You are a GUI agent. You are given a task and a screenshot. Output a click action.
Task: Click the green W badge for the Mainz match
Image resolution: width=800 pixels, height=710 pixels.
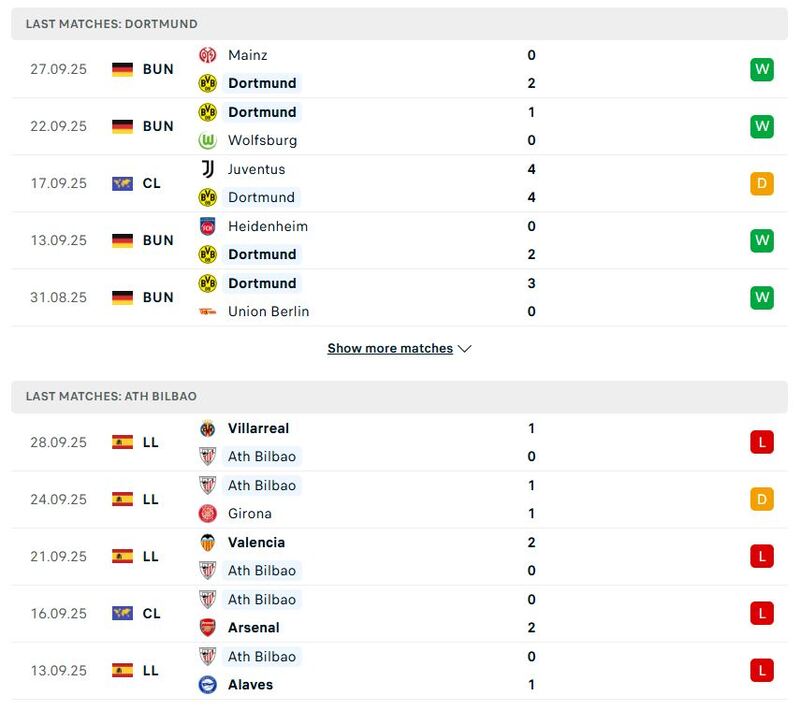pyautogui.click(x=762, y=69)
